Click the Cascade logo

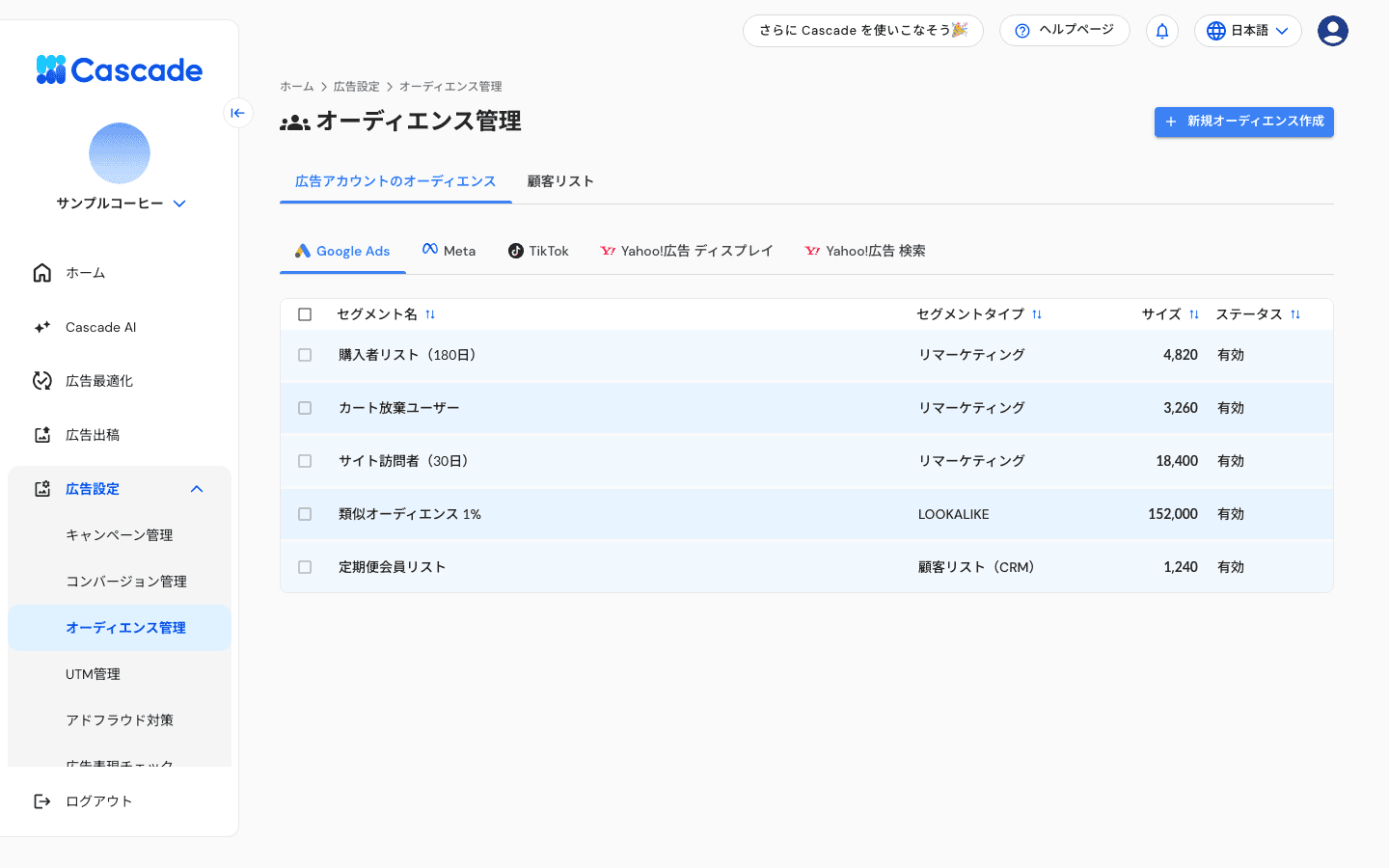[x=119, y=69]
